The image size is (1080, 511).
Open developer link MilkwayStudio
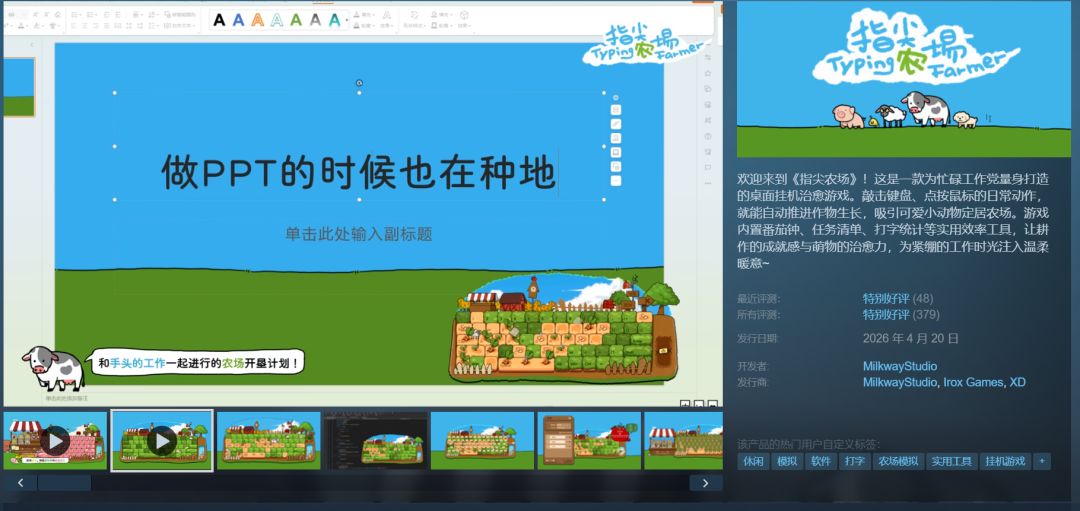click(x=900, y=366)
